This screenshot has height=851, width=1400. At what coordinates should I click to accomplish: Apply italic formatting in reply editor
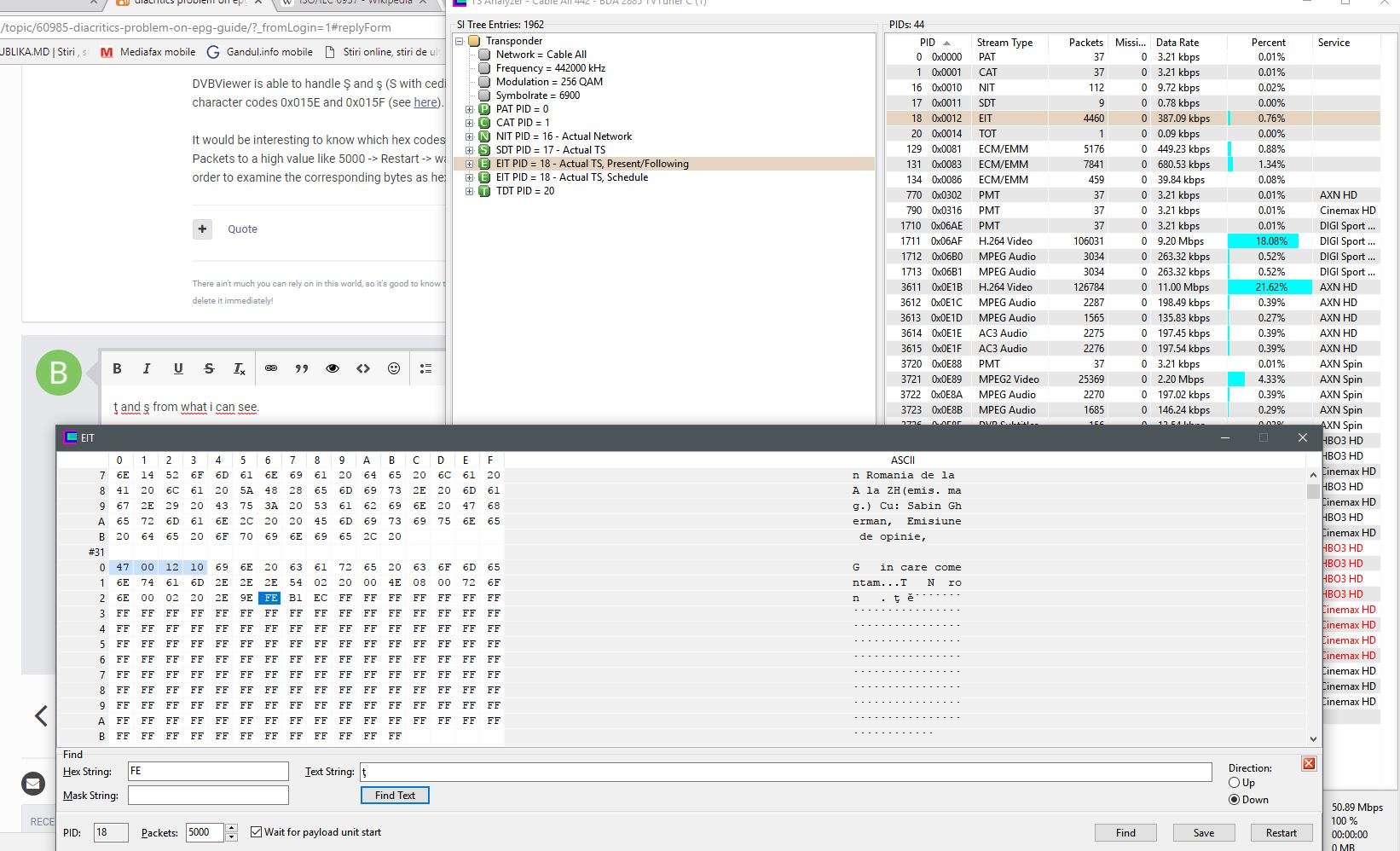[x=147, y=368]
